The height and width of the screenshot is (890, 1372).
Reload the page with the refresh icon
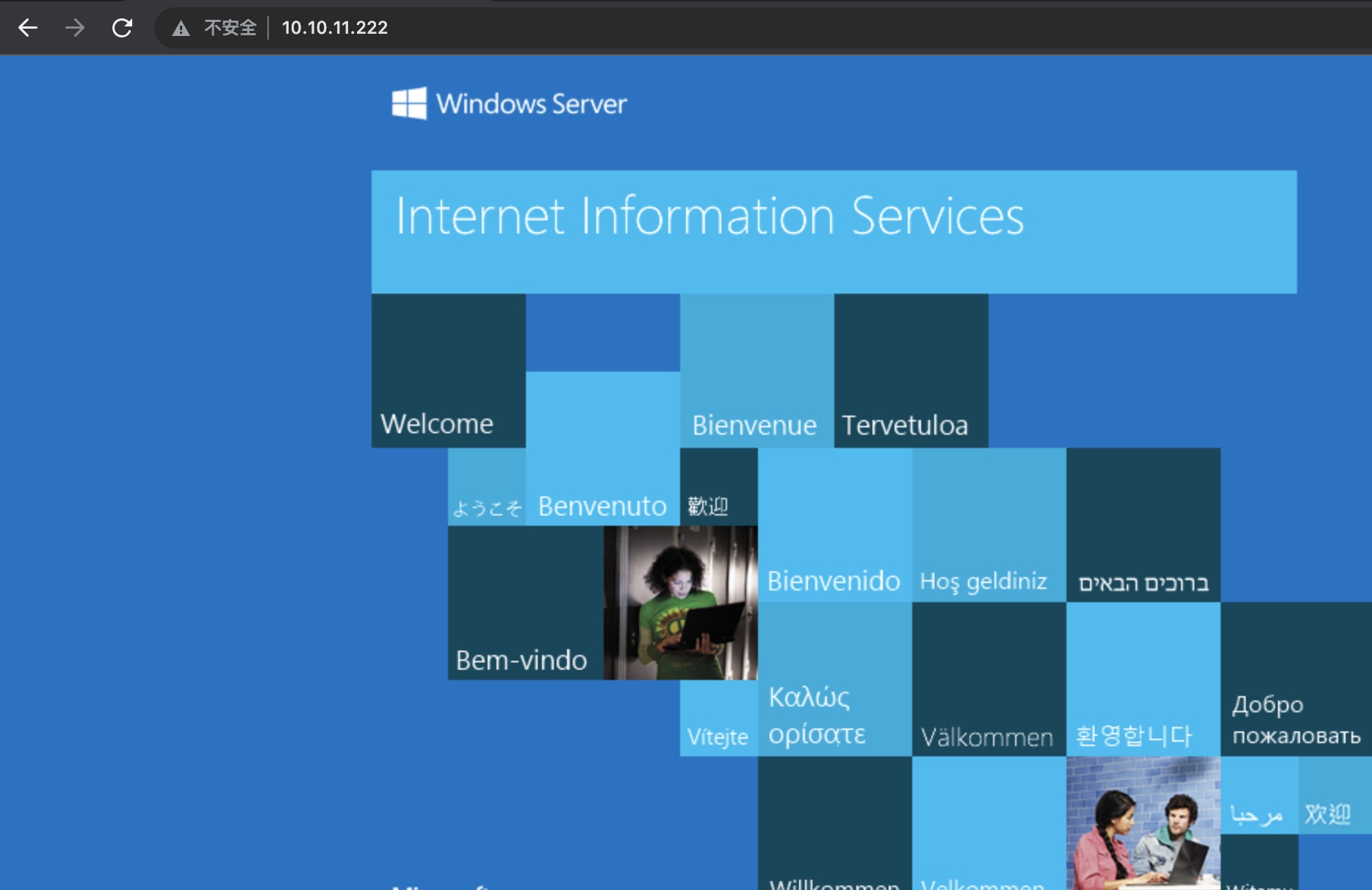[x=122, y=28]
